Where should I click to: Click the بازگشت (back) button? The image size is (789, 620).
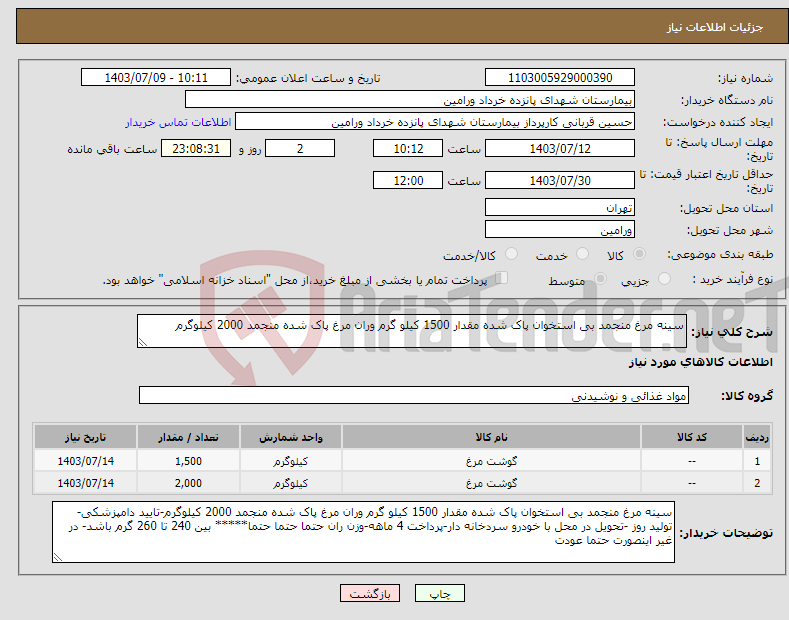point(370,594)
